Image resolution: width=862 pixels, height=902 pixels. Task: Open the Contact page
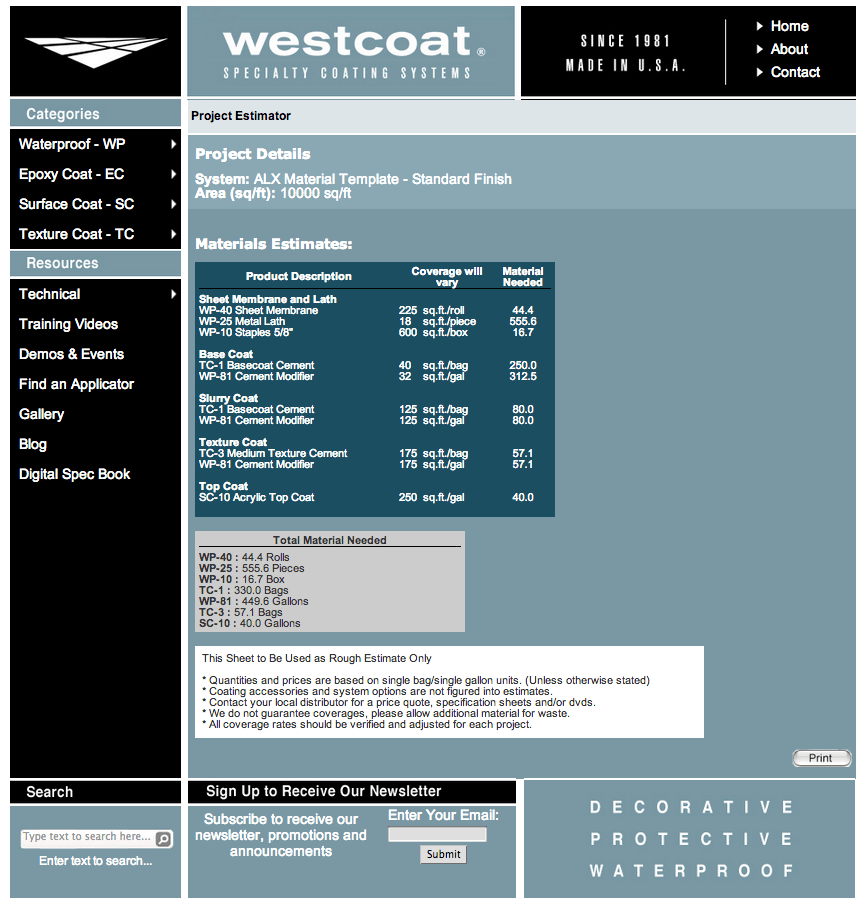pyautogui.click(x=795, y=72)
